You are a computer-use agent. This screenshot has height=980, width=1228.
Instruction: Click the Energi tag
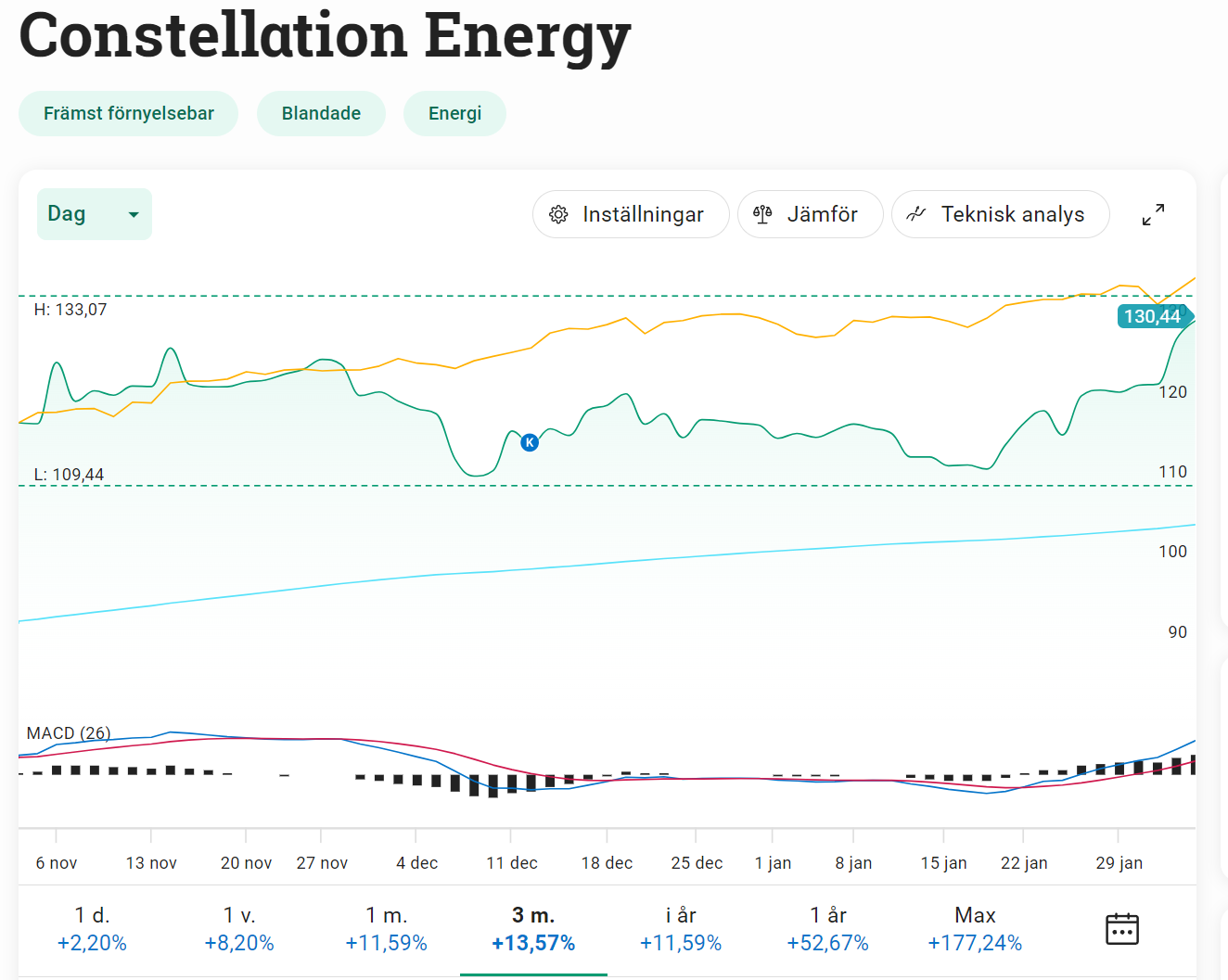tap(454, 114)
